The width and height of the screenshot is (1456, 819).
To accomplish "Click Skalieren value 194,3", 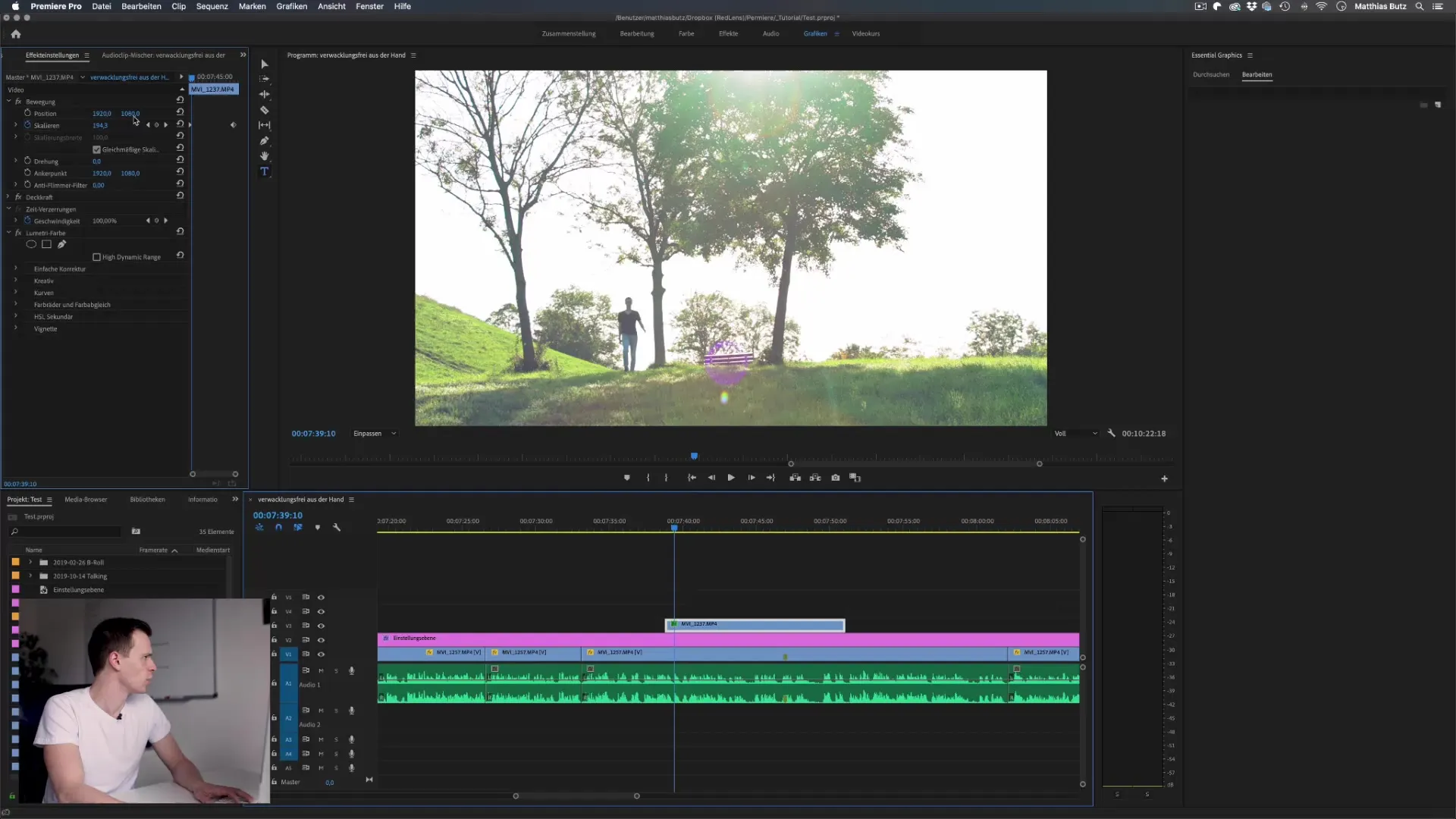I will 100,126.
